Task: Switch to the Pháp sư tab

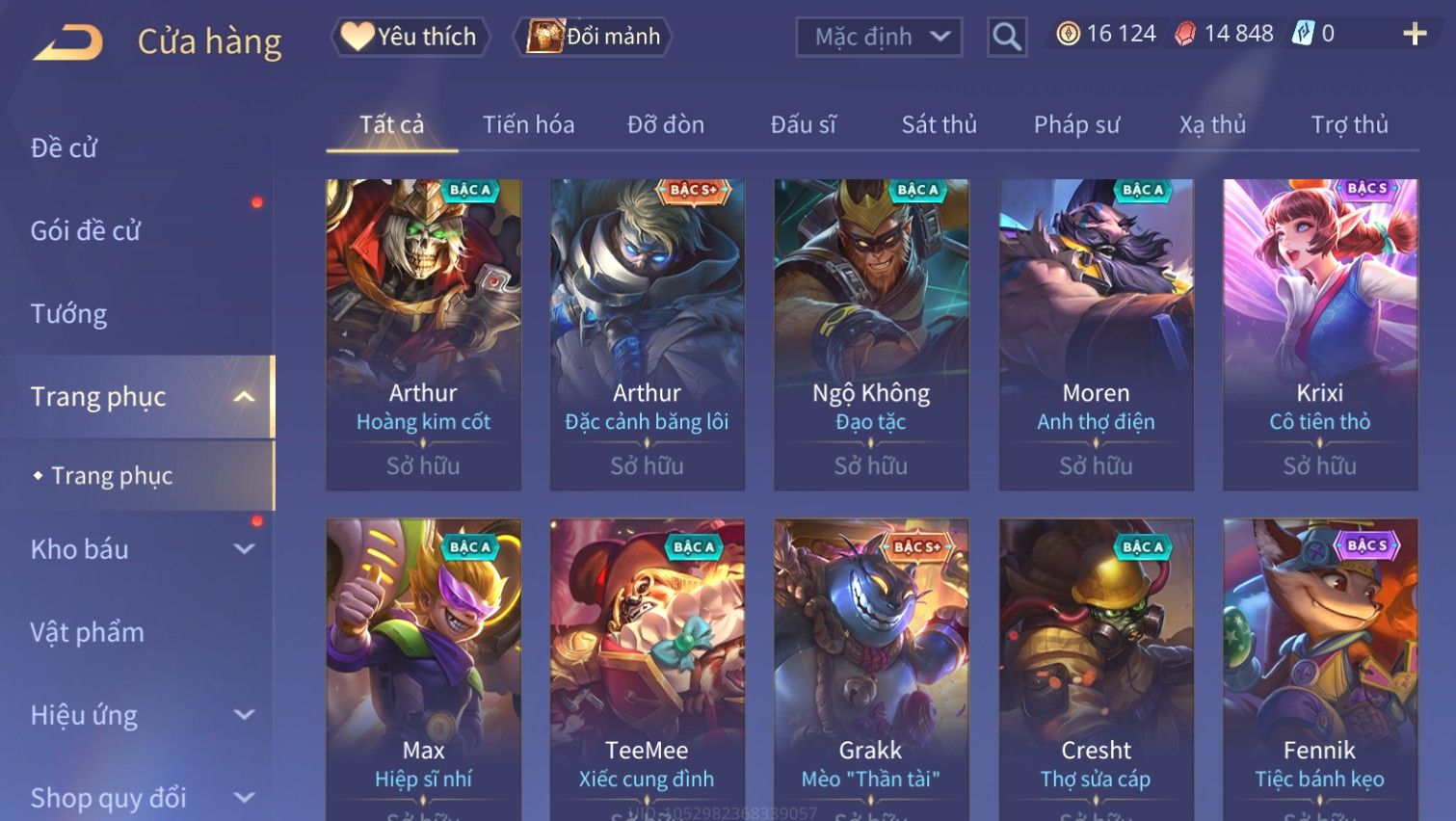Action: pyautogui.click(x=1076, y=124)
